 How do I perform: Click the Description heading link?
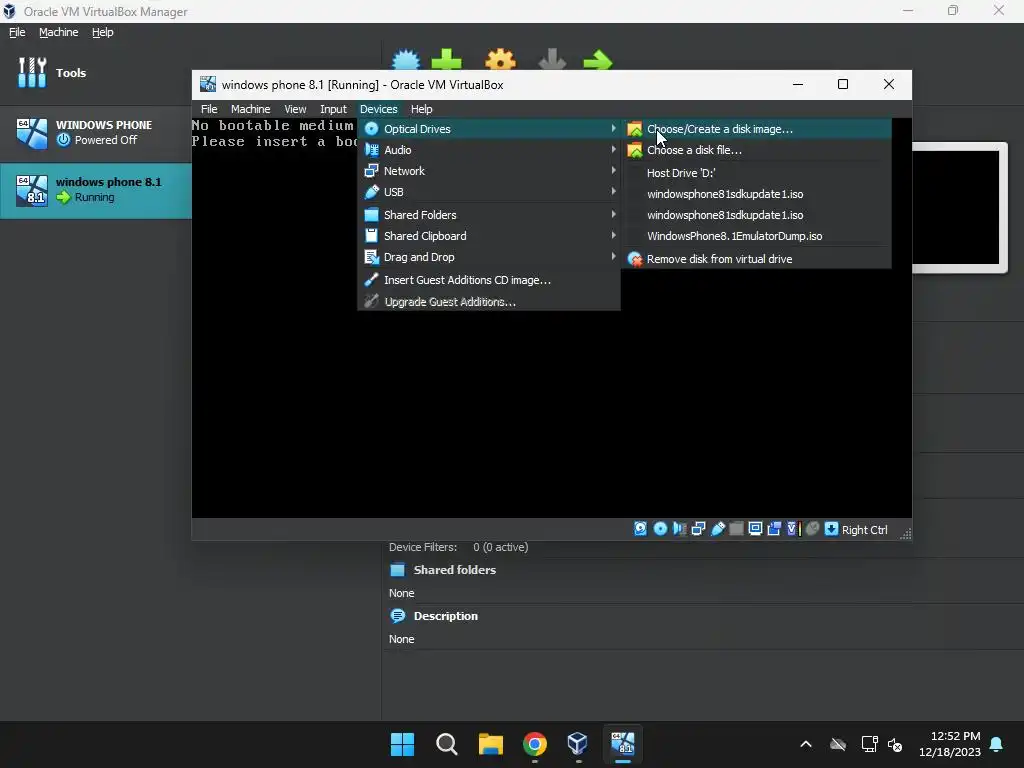click(445, 616)
